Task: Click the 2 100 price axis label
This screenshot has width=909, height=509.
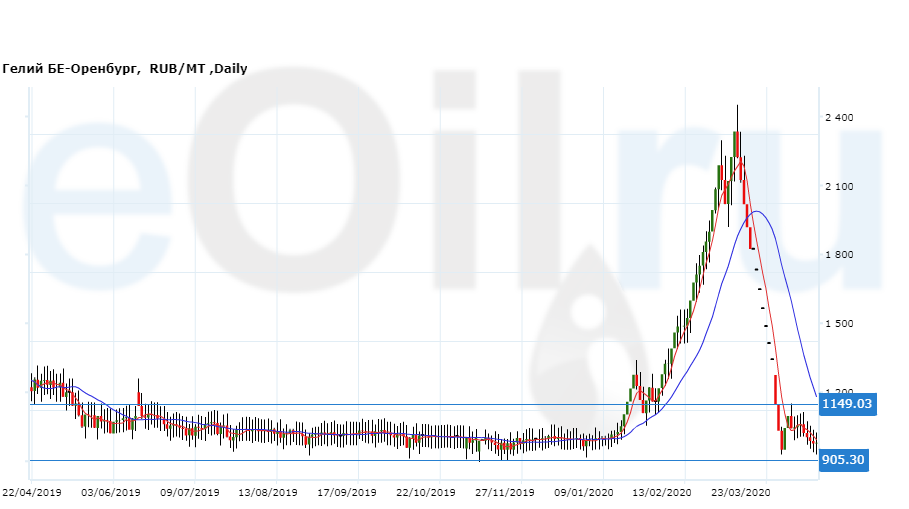Action: pos(838,187)
